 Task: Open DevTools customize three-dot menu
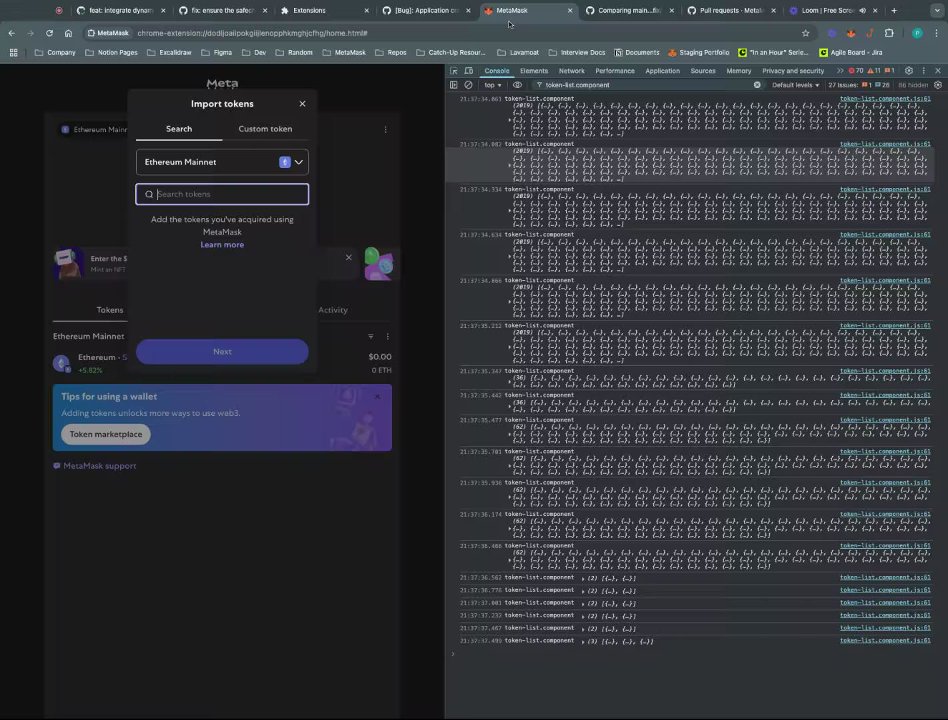[x=923, y=71]
